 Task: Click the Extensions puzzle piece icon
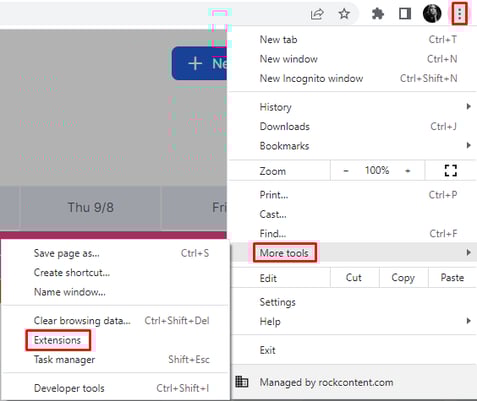(378, 14)
